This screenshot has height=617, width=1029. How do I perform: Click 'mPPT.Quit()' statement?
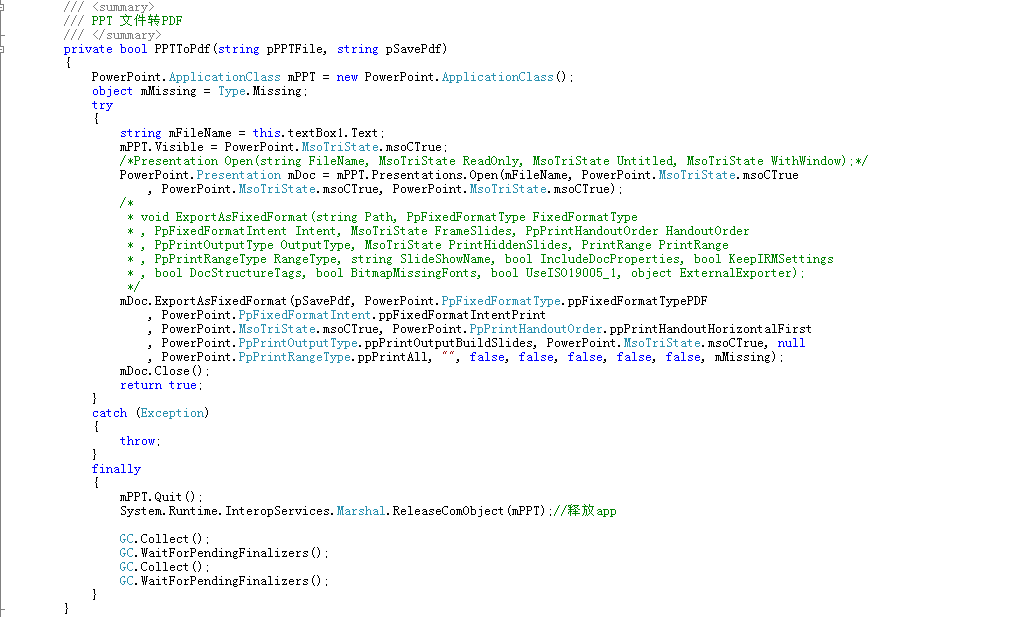pyautogui.click(x=161, y=497)
